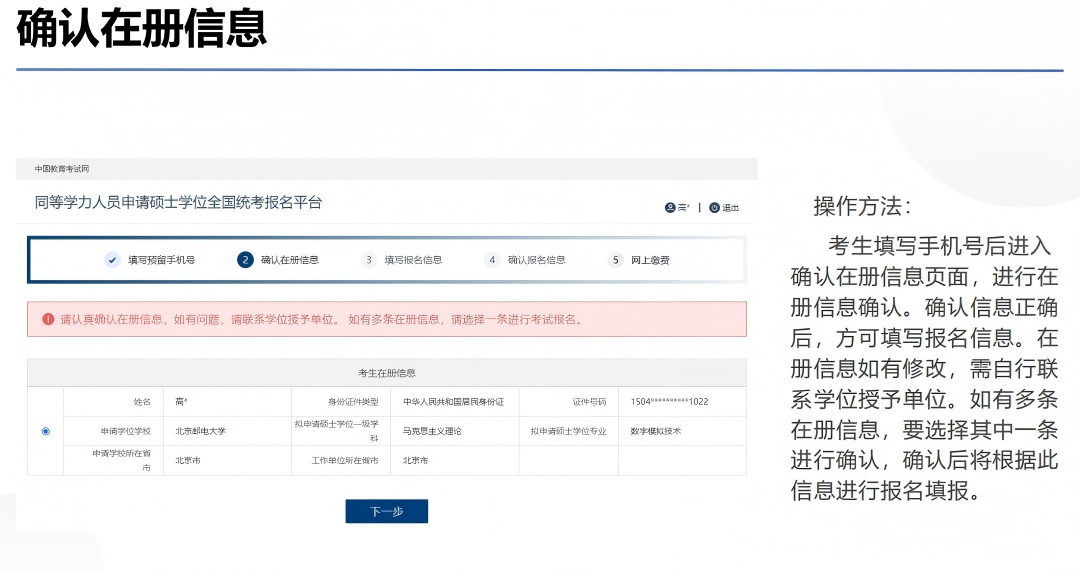Click the 操作方法 heading on the right
This screenshot has height=573, width=1080.
[x=862, y=207]
